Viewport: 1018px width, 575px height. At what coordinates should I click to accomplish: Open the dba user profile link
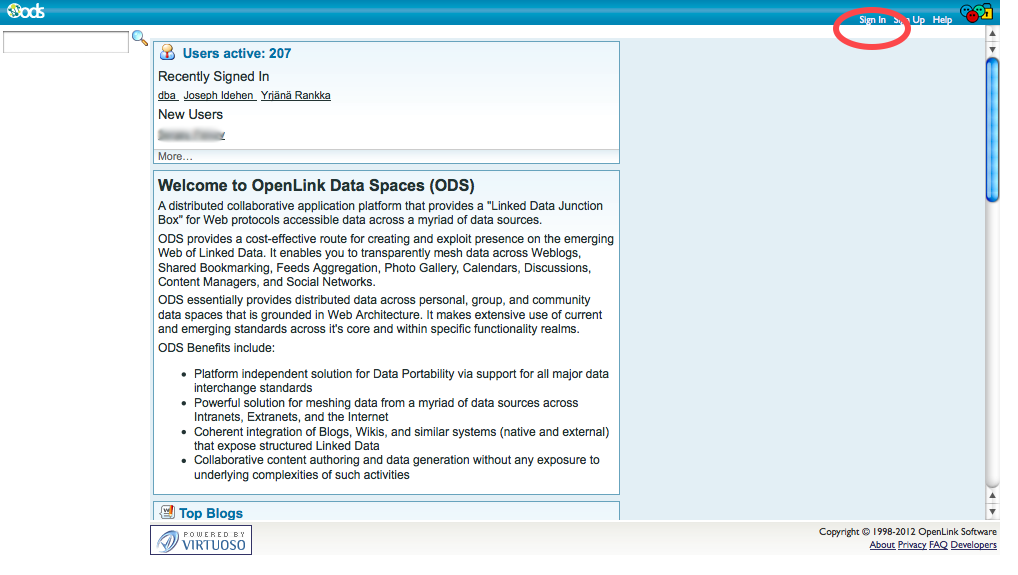point(167,96)
